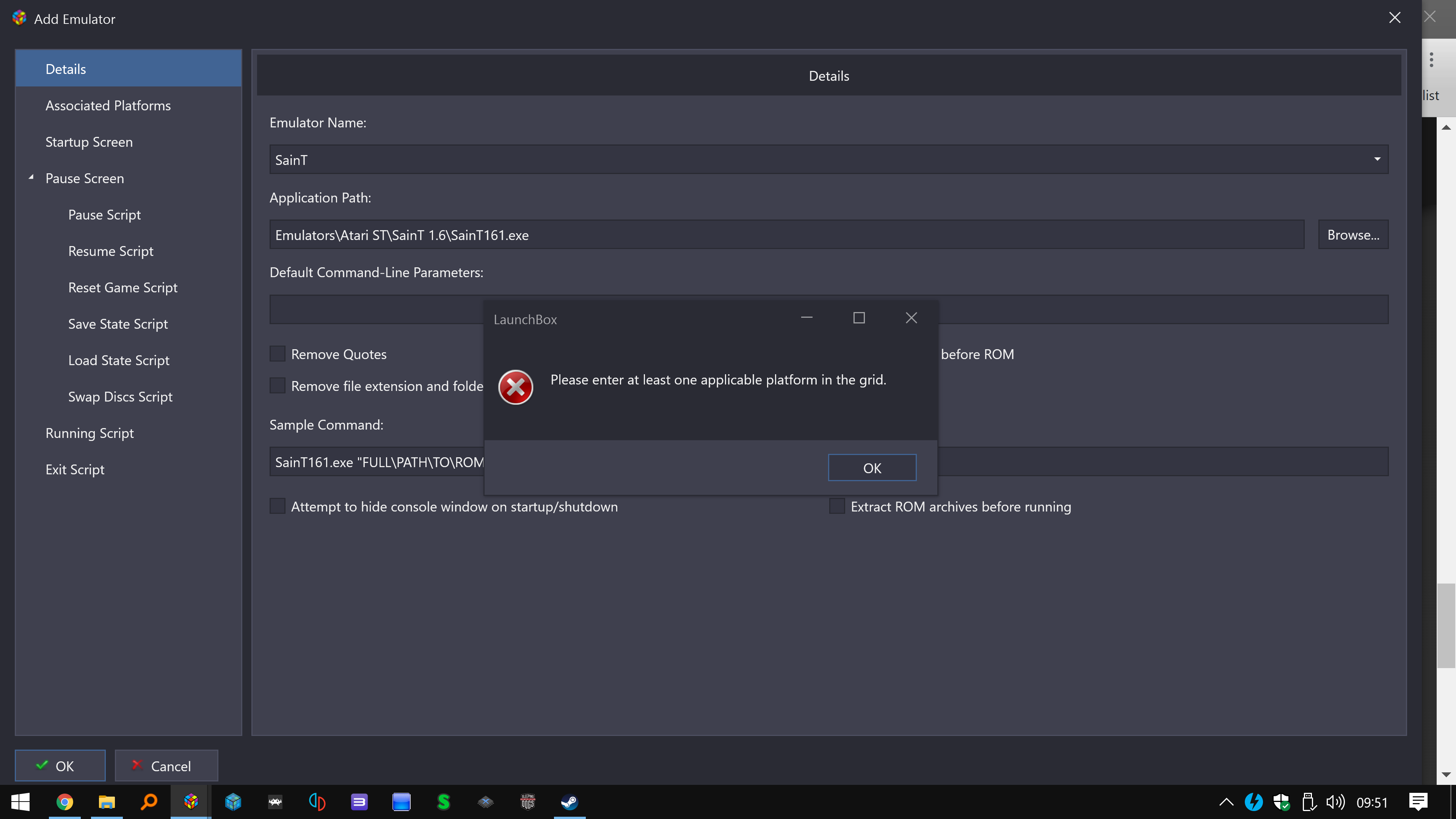Screen dimensions: 1456x819
Task: Open the purple B3 app icon
Action: (359, 802)
